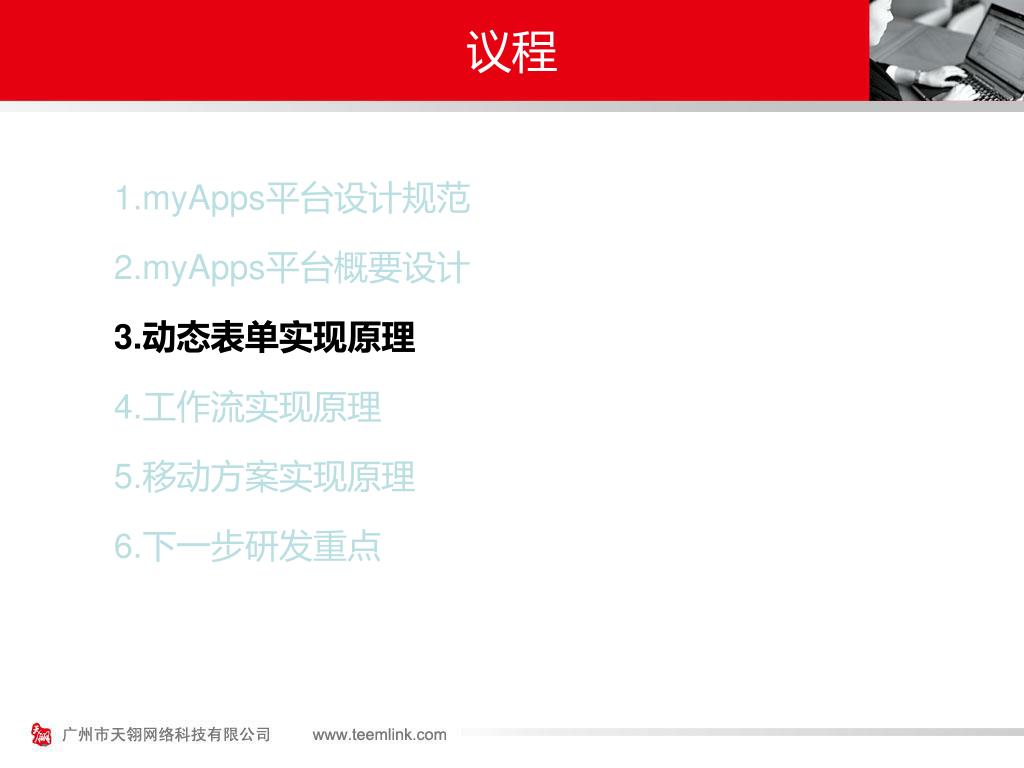Select agenda item 1.myApps平台设计规范
This screenshot has height=768, width=1024.
292,198
